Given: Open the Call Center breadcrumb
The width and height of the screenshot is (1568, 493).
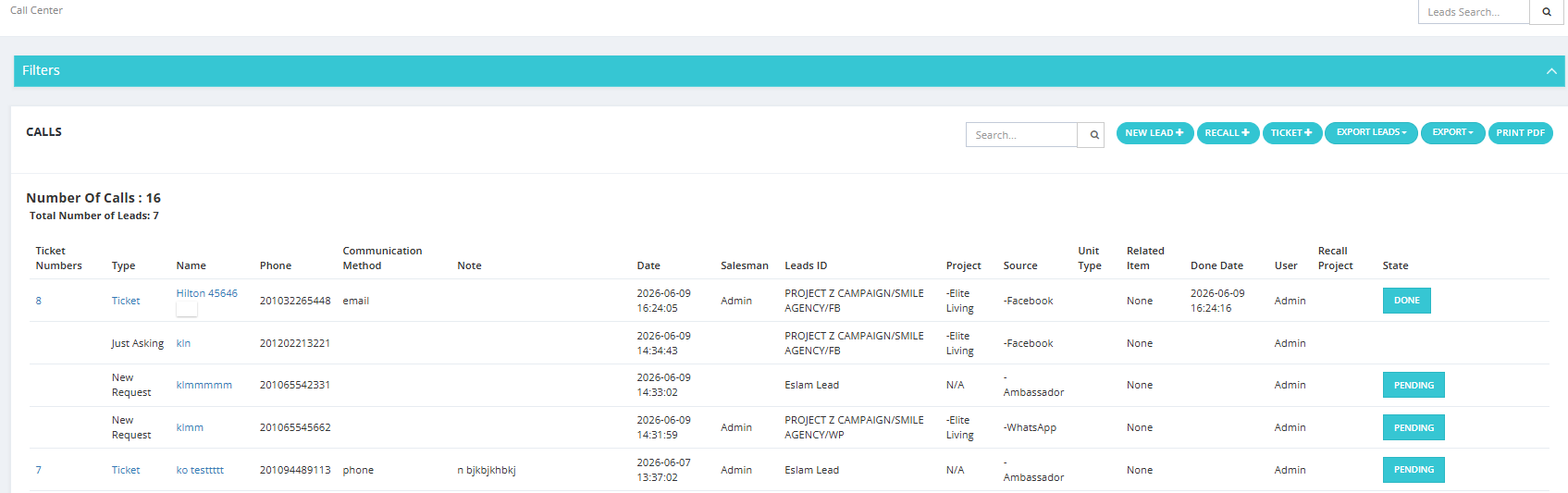Looking at the screenshot, I should 36,10.
